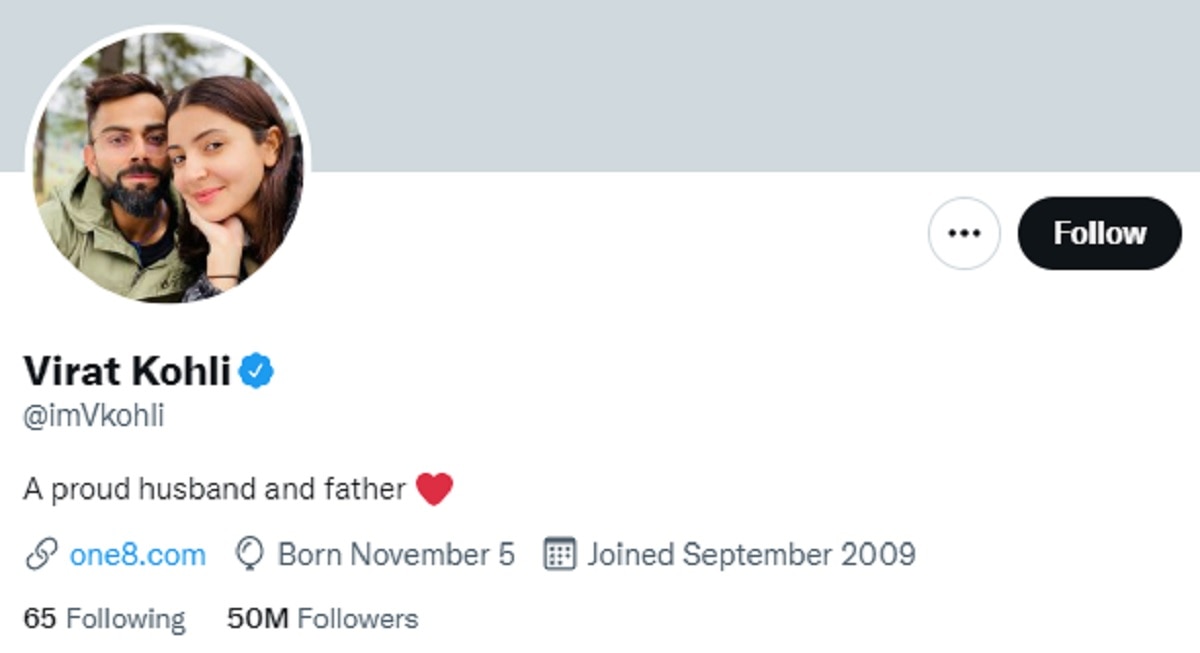Click the profile photo of Virat Kohli
This screenshot has width=1200, height=653.
pos(170,170)
